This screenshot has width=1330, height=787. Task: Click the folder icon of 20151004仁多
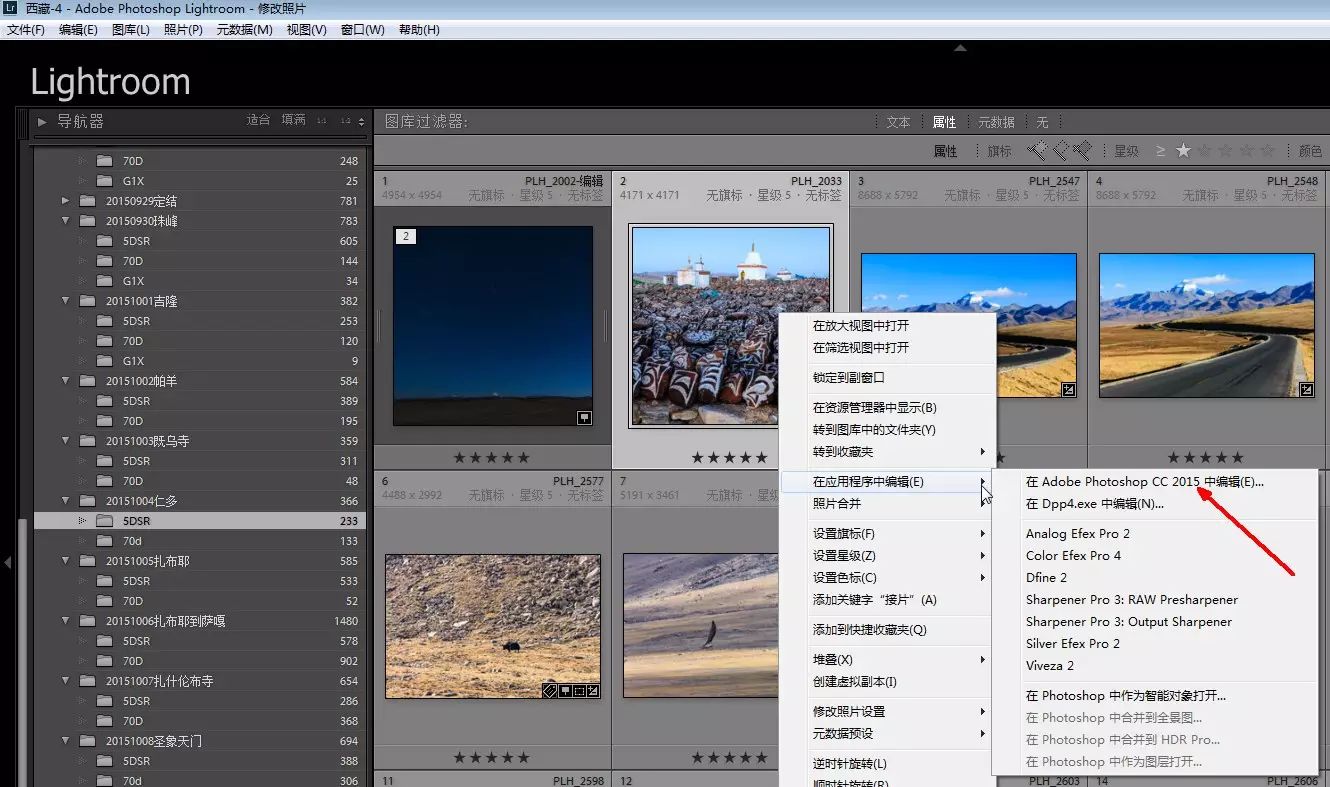88,501
